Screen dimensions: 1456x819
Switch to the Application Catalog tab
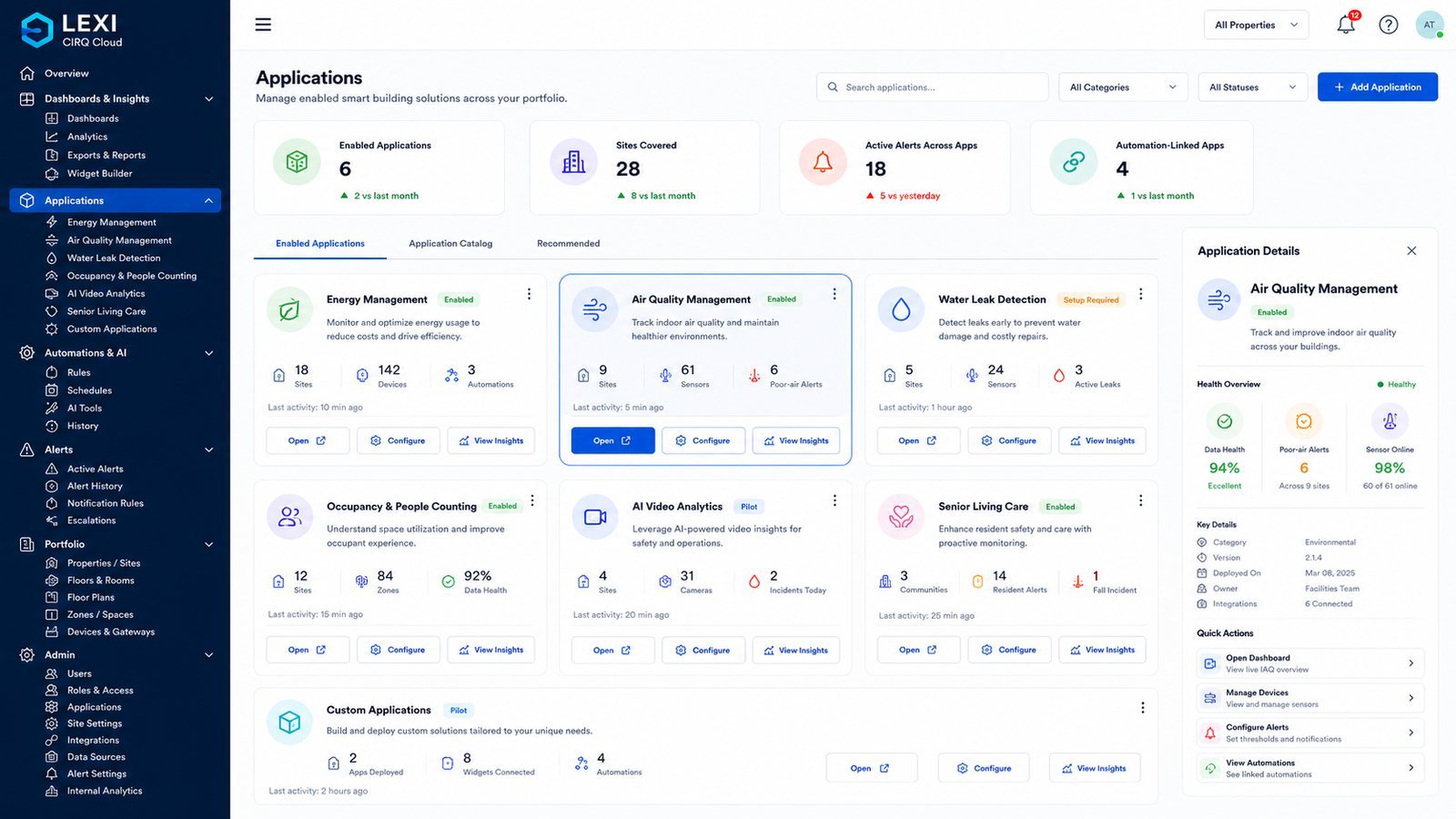coord(450,244)
